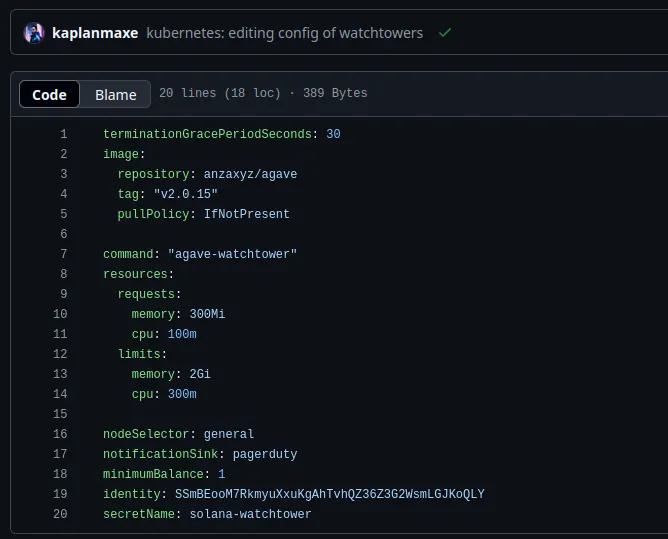Viewport: 668px width, 539px height.
Task: Click the "agave-watchtower" command string
Action: [232, 254]
